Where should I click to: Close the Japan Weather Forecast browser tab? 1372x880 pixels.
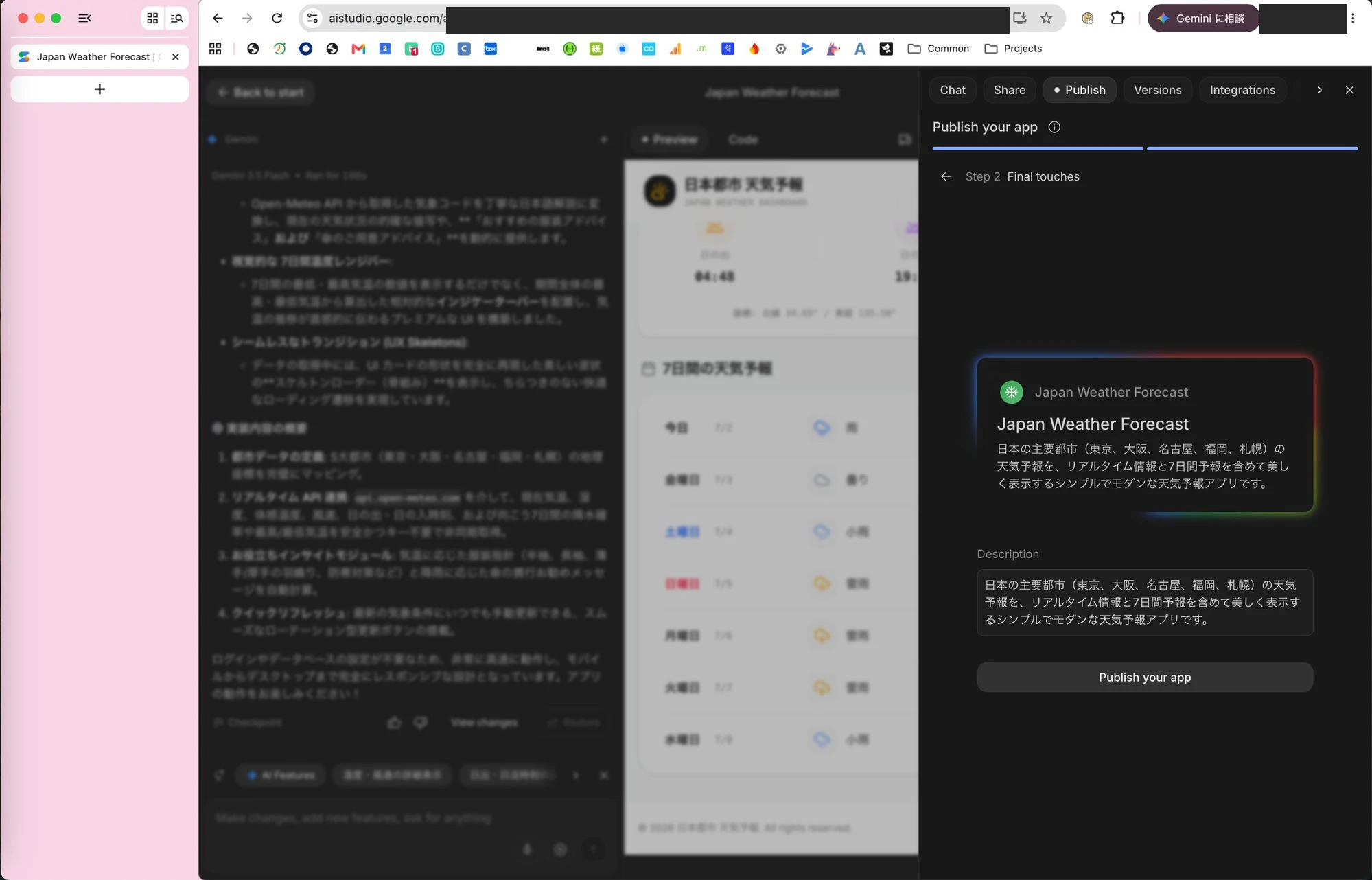click(x=176, y=57)
